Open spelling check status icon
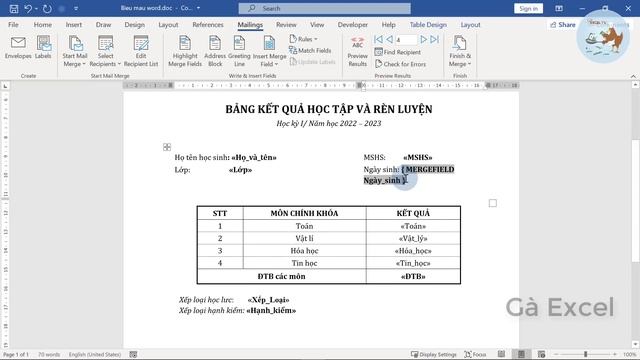The height and width of the screenshot is (360, 640). coord(133,354)
